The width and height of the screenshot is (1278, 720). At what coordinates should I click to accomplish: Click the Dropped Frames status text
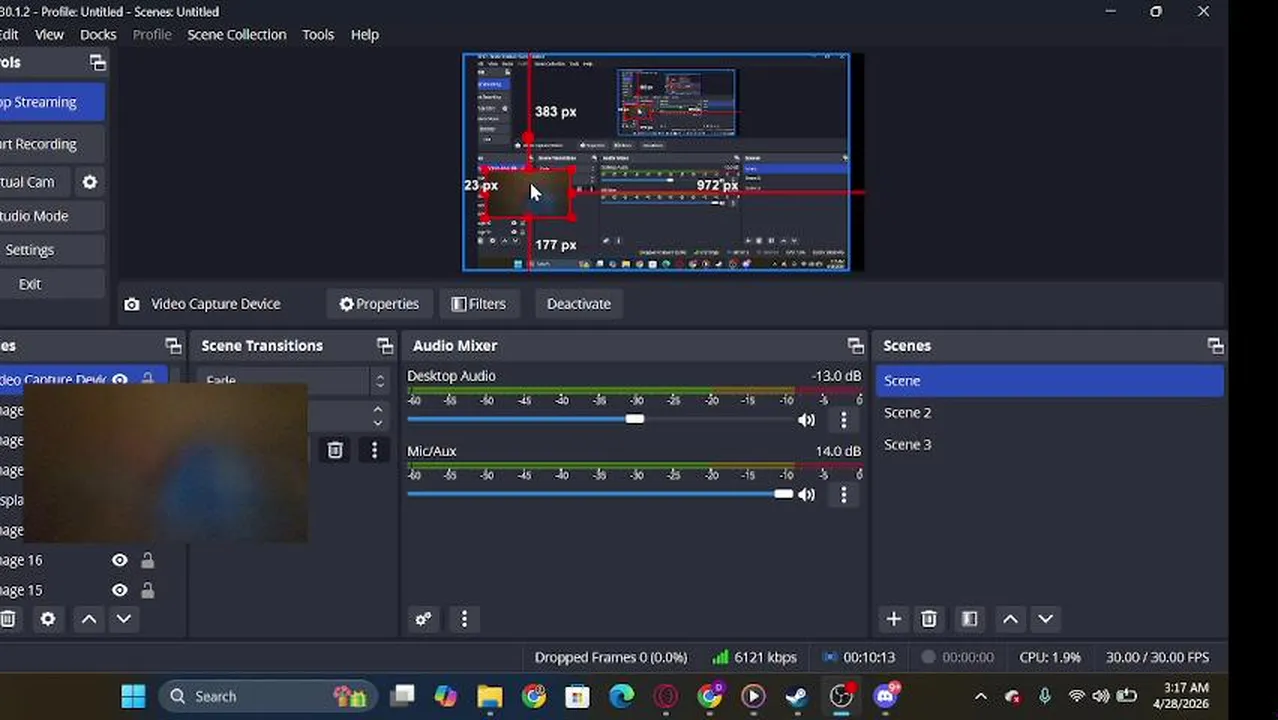611,657
